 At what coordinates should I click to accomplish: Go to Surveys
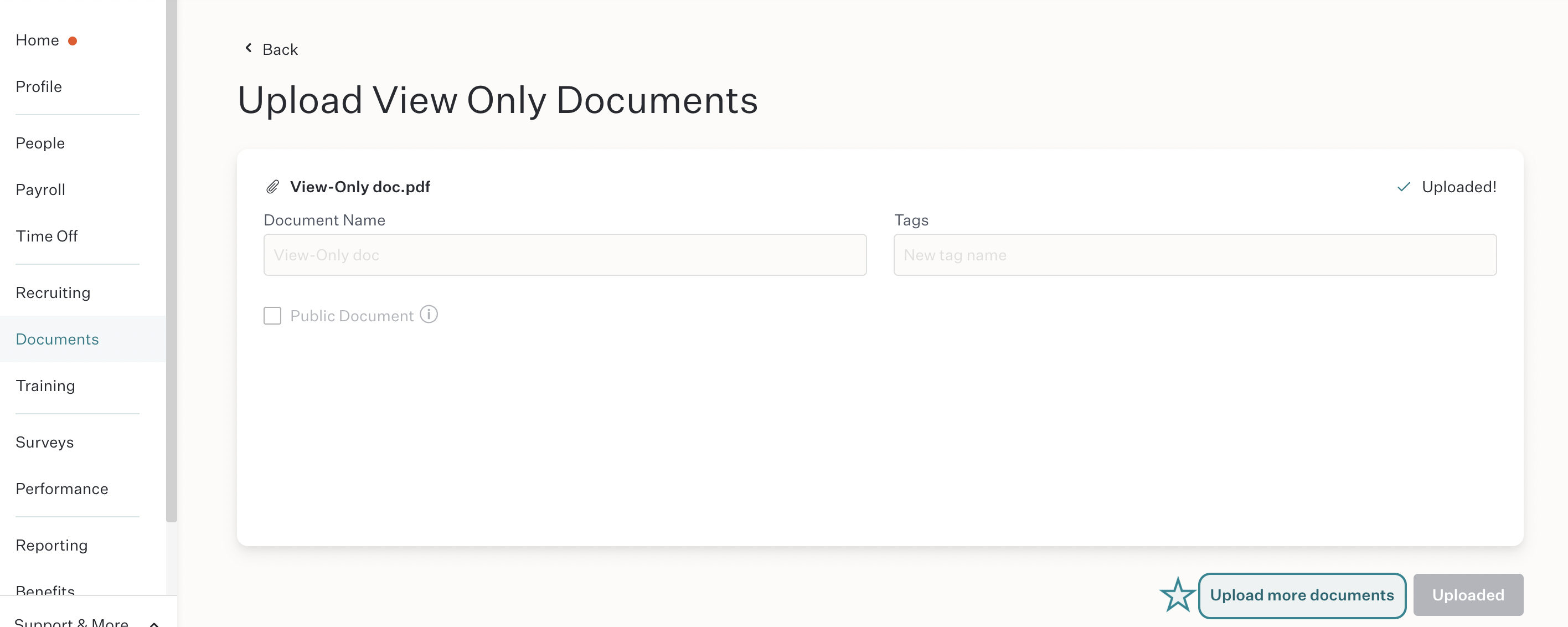click(x=45, y=443)
